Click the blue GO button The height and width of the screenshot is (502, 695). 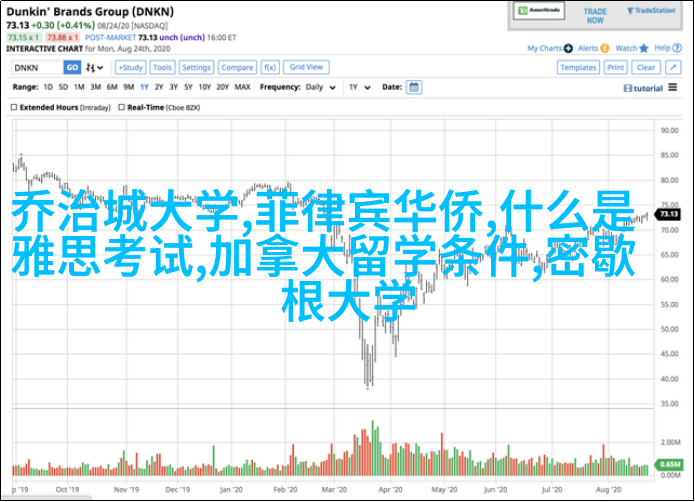pyautogui.click(x=72, y=68)
